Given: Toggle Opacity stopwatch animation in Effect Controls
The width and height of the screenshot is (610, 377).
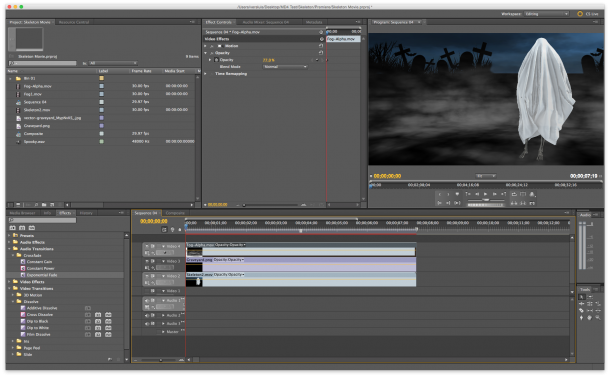Looking at the screenshot, I should click(x=217, y=60).
